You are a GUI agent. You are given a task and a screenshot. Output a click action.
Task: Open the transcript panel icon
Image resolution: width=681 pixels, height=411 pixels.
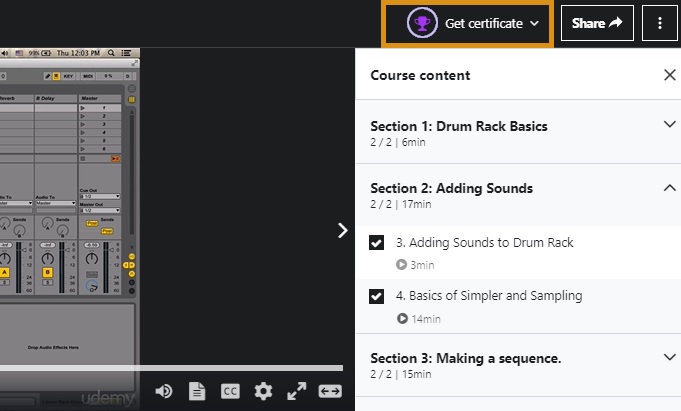pyautogui.click(x=197, y=391)
